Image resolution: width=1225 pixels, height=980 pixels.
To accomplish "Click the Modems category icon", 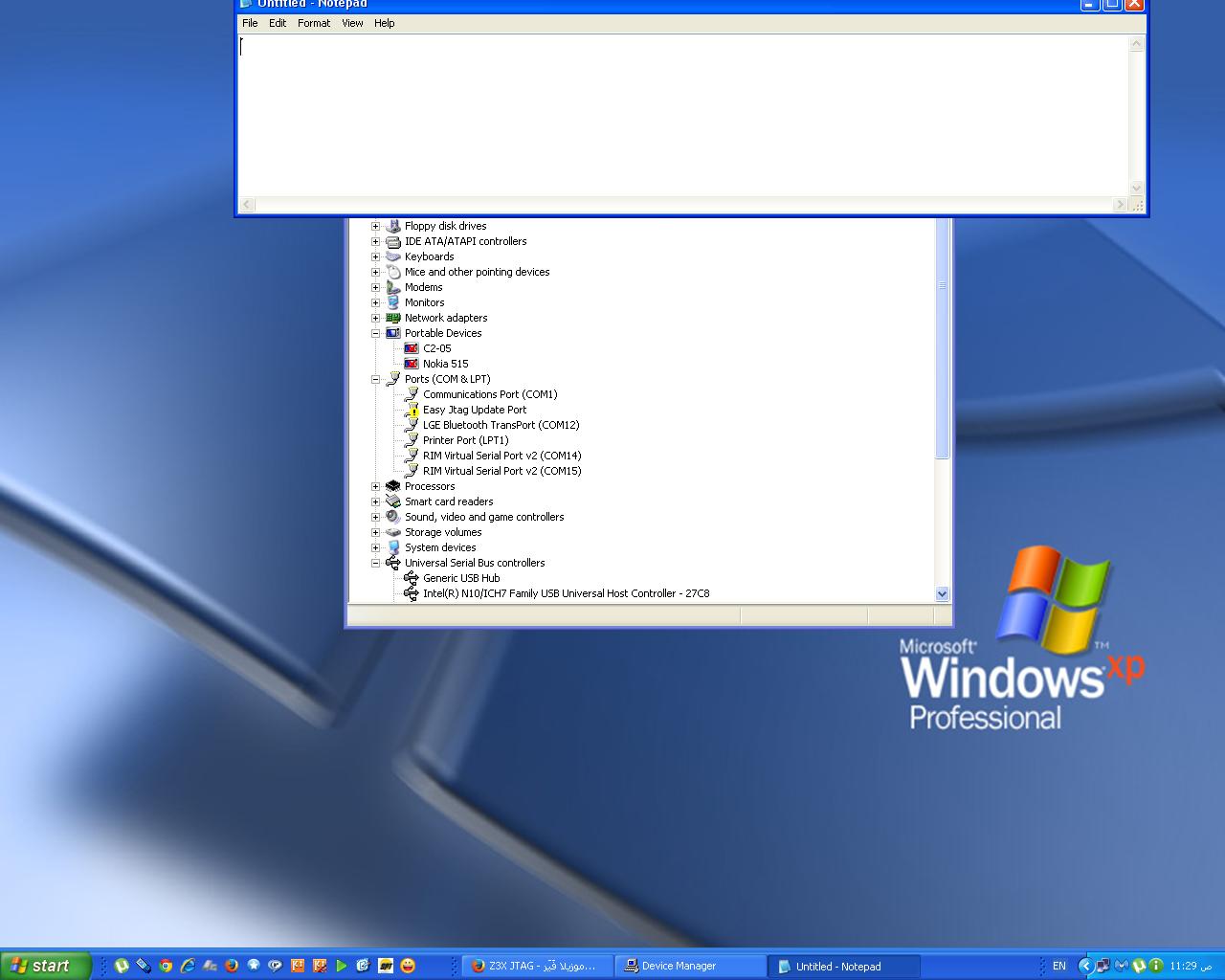I will pos(392,287).
